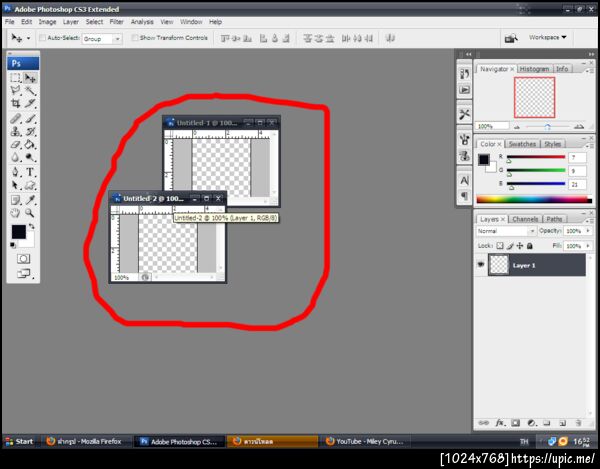The width and height of the screenshot is (600, 469).
Task: Click Adobe Photoshop CS taskbar button
Action: coord(178,441)
